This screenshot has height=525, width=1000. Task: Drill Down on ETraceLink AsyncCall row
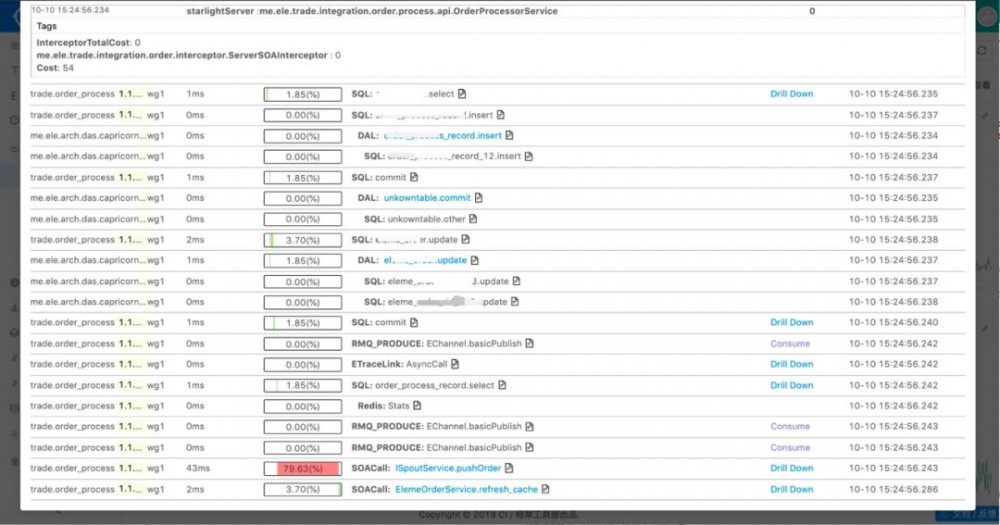pyautogui.click(x=791, y=364)
